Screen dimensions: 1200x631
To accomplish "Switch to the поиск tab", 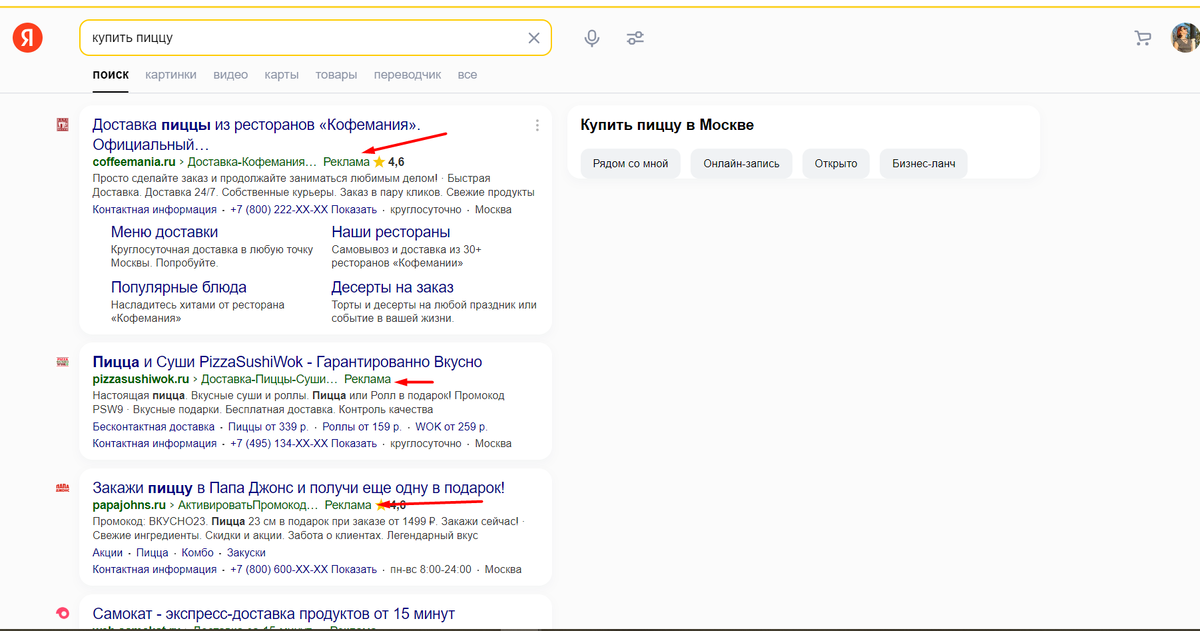I will tap(111, 75).
